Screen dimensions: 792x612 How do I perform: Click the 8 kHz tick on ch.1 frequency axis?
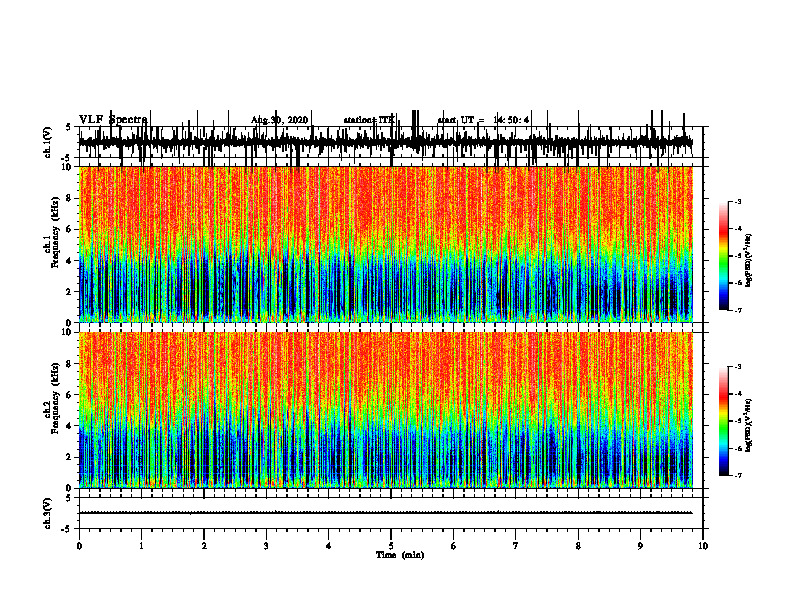[70, 198]
